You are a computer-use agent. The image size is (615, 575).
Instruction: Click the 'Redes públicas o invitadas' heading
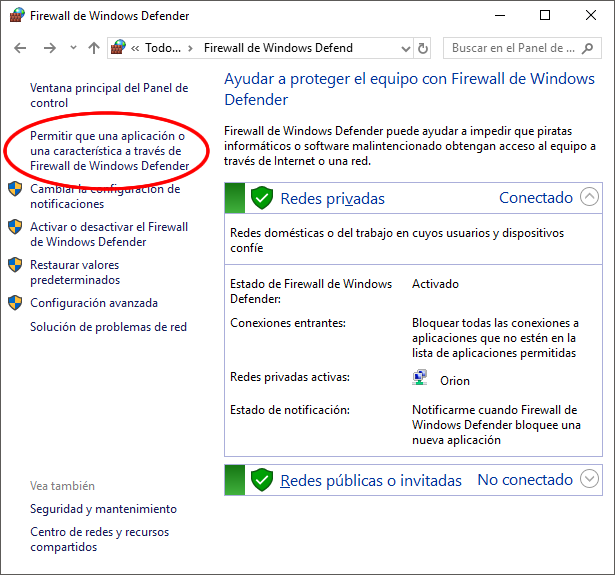coord(371,480)
